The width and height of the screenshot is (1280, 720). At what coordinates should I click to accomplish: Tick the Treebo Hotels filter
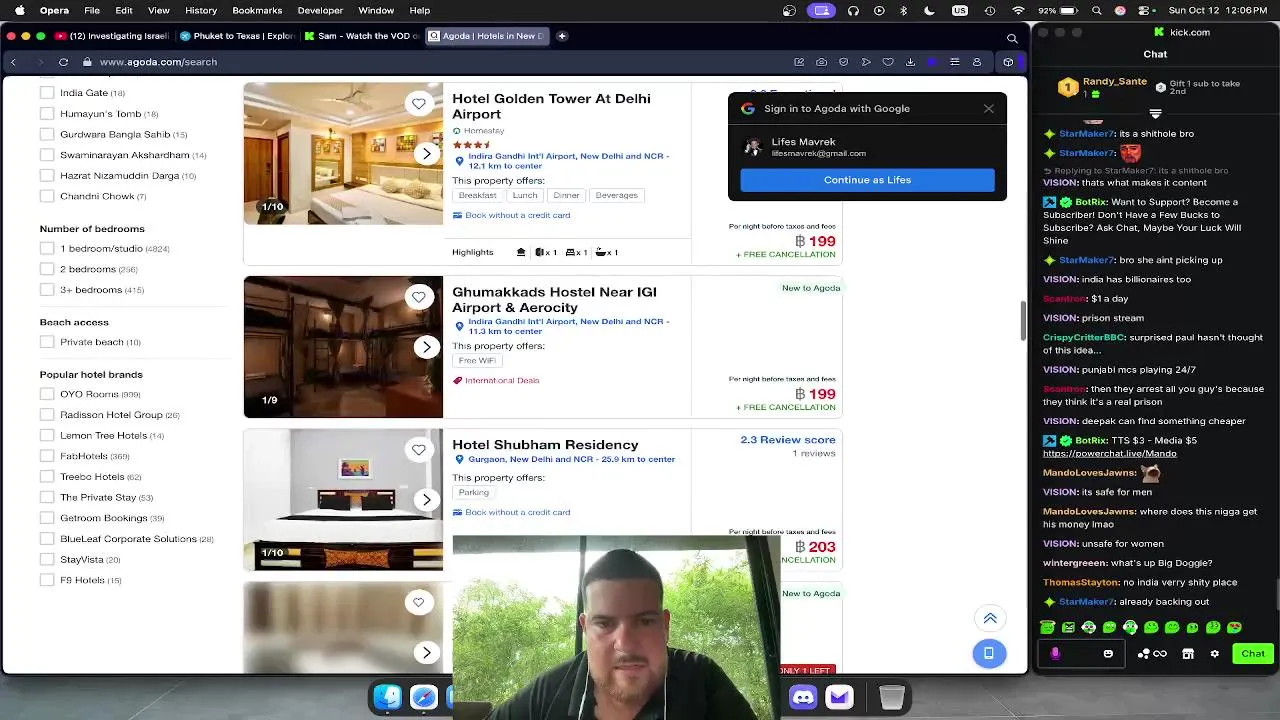pyautogui.click(x=47, y=476)
